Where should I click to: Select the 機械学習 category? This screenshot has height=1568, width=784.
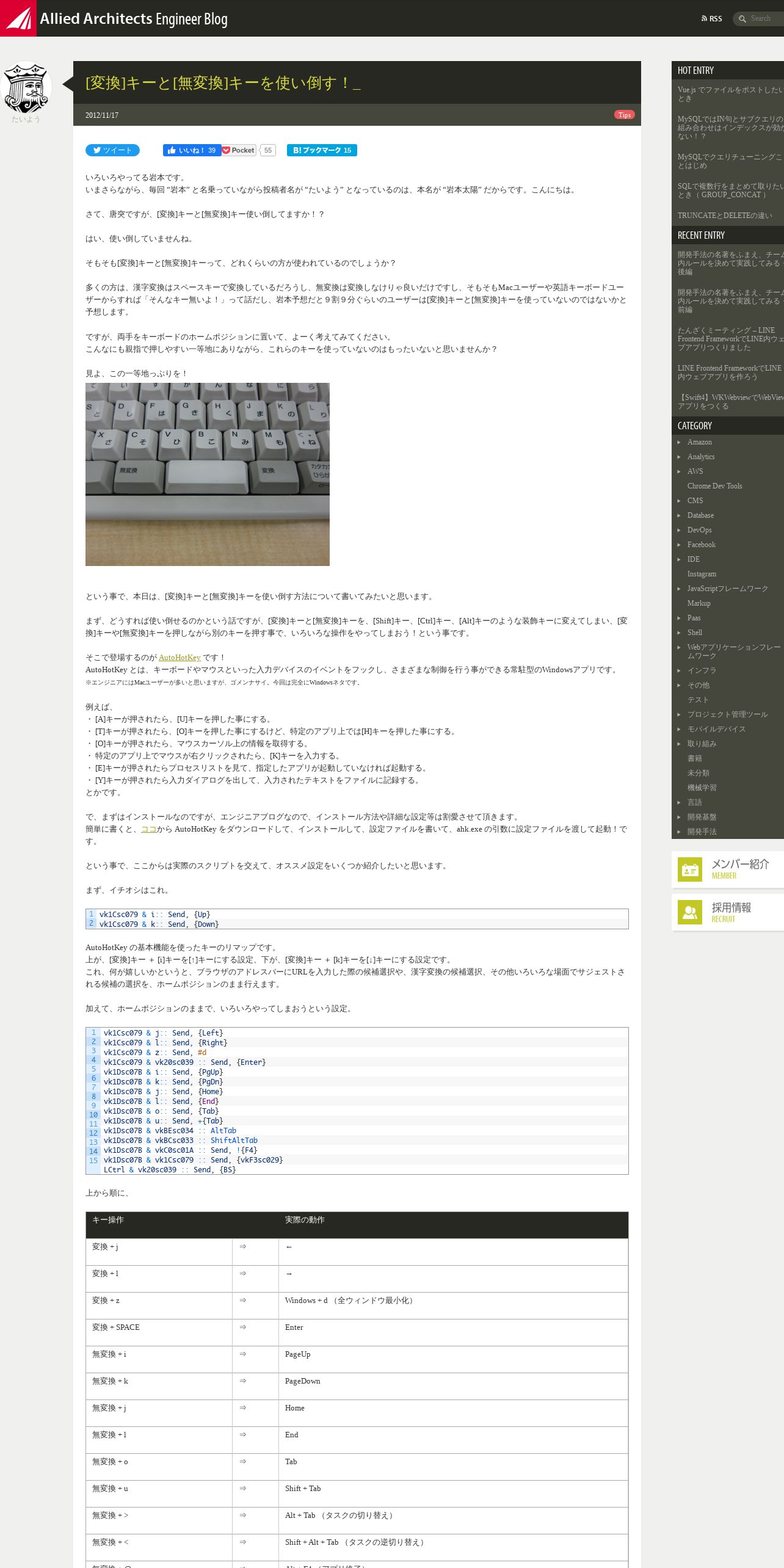[702, 788]
